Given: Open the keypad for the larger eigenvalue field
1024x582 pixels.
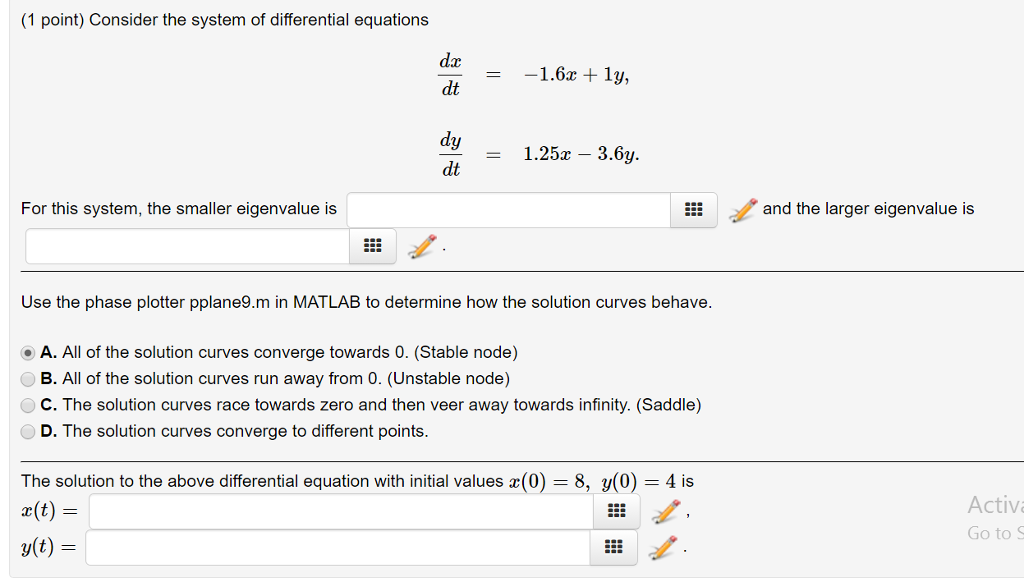Looking at the screenshot, I should pos(372,246).
